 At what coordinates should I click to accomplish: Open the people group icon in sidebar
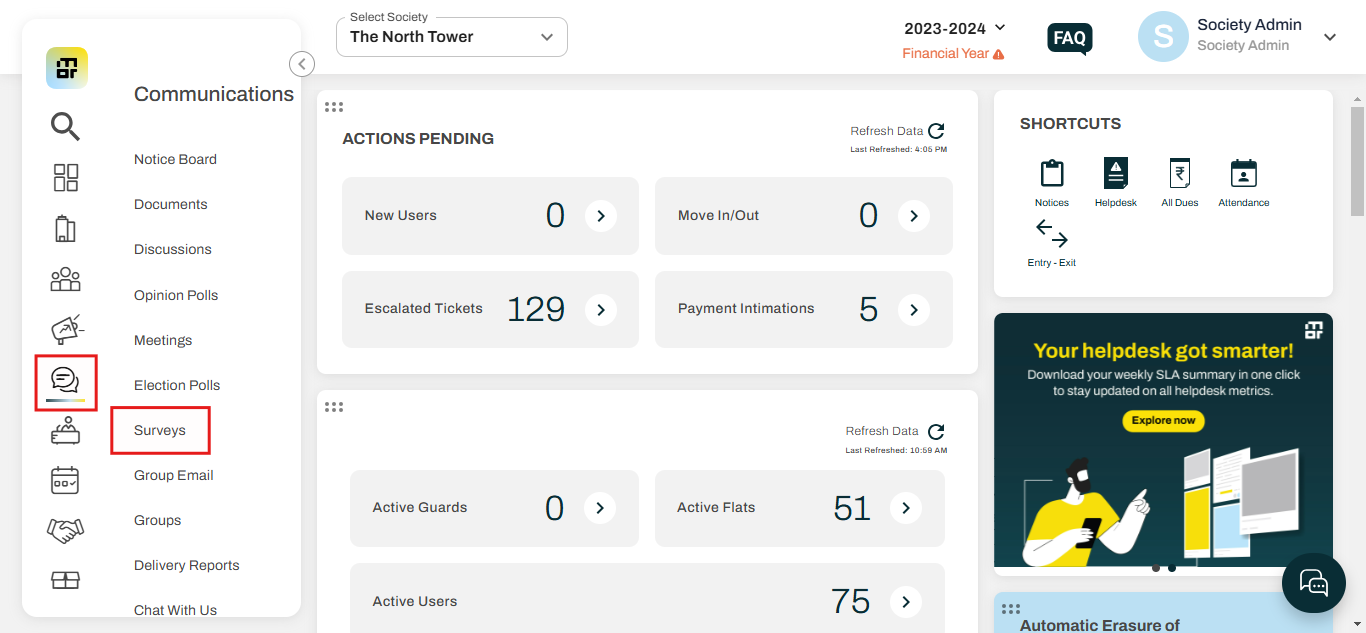point(65,279)
